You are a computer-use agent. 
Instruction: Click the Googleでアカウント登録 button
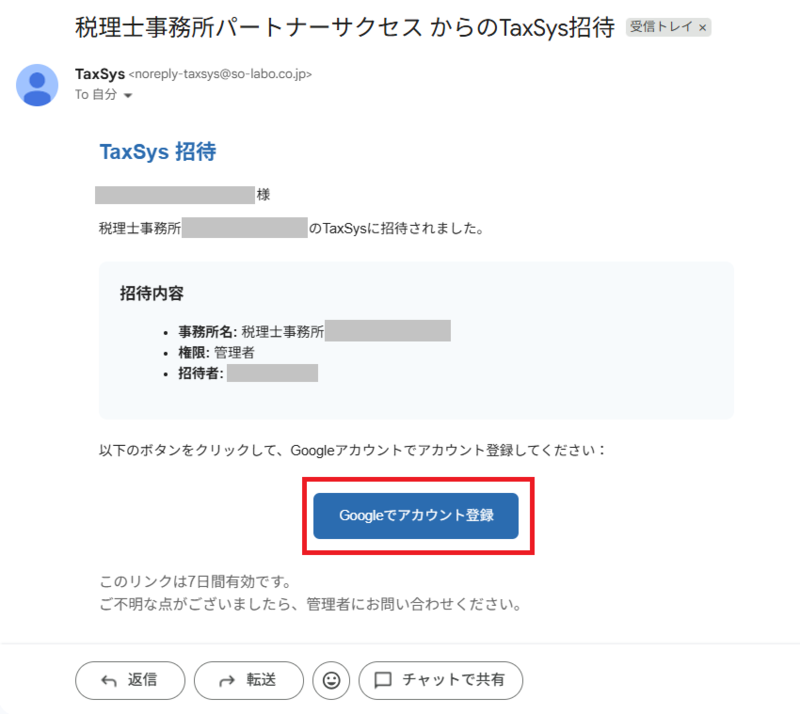coord(416,515)
